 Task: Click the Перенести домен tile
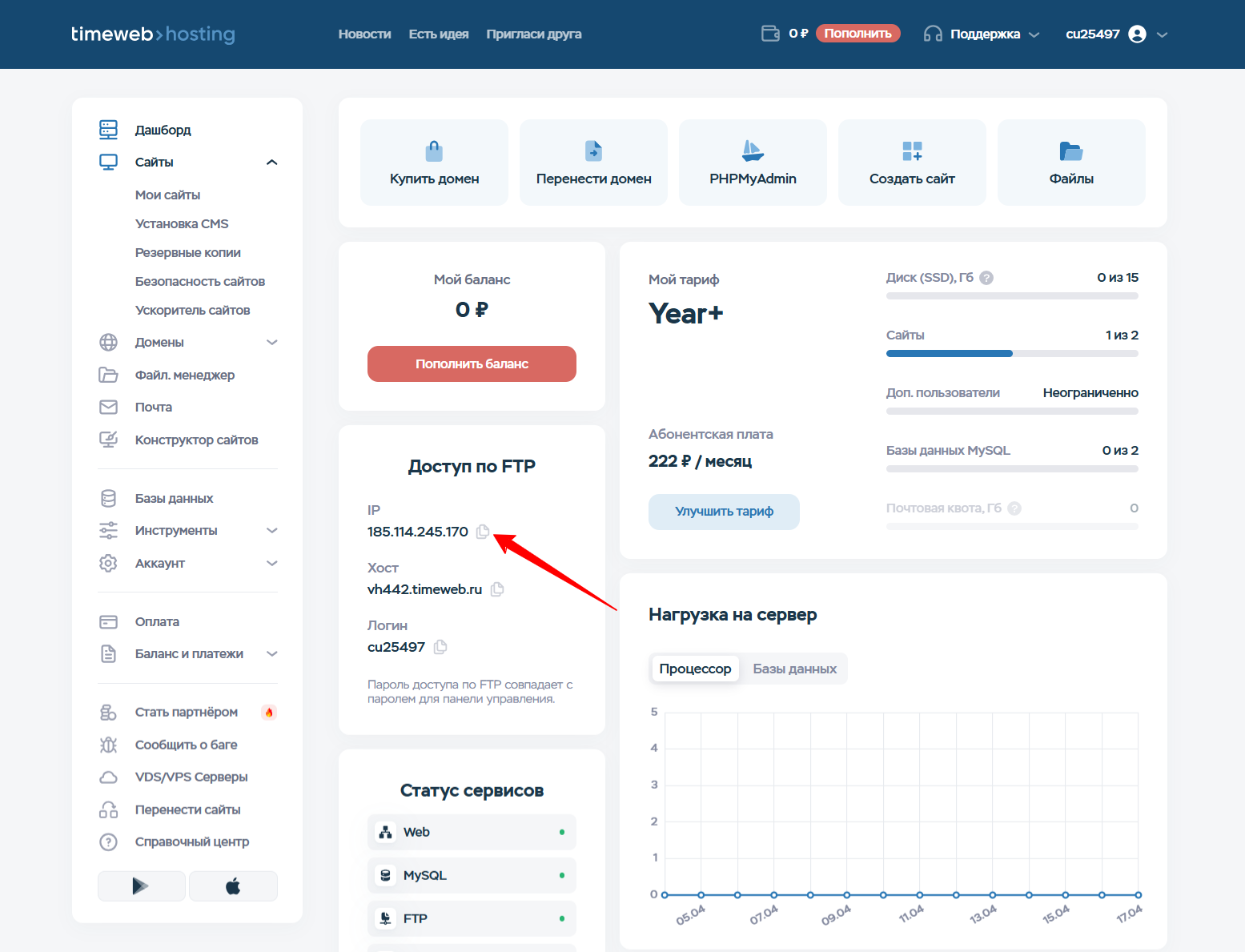point(593,163)
